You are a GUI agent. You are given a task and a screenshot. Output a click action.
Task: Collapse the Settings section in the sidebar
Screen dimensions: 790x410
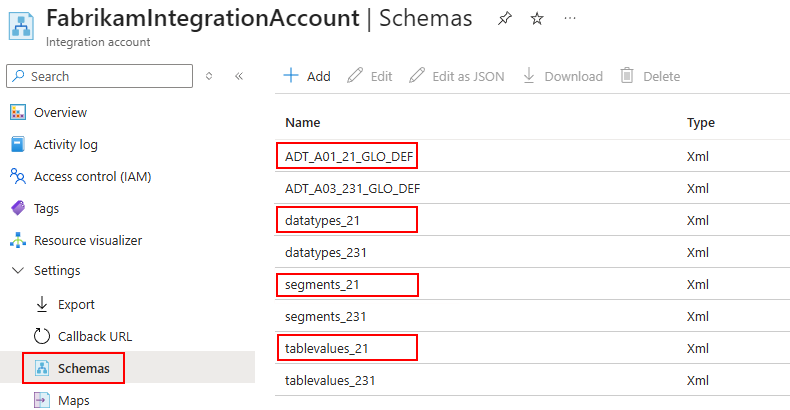pos(18,270)
